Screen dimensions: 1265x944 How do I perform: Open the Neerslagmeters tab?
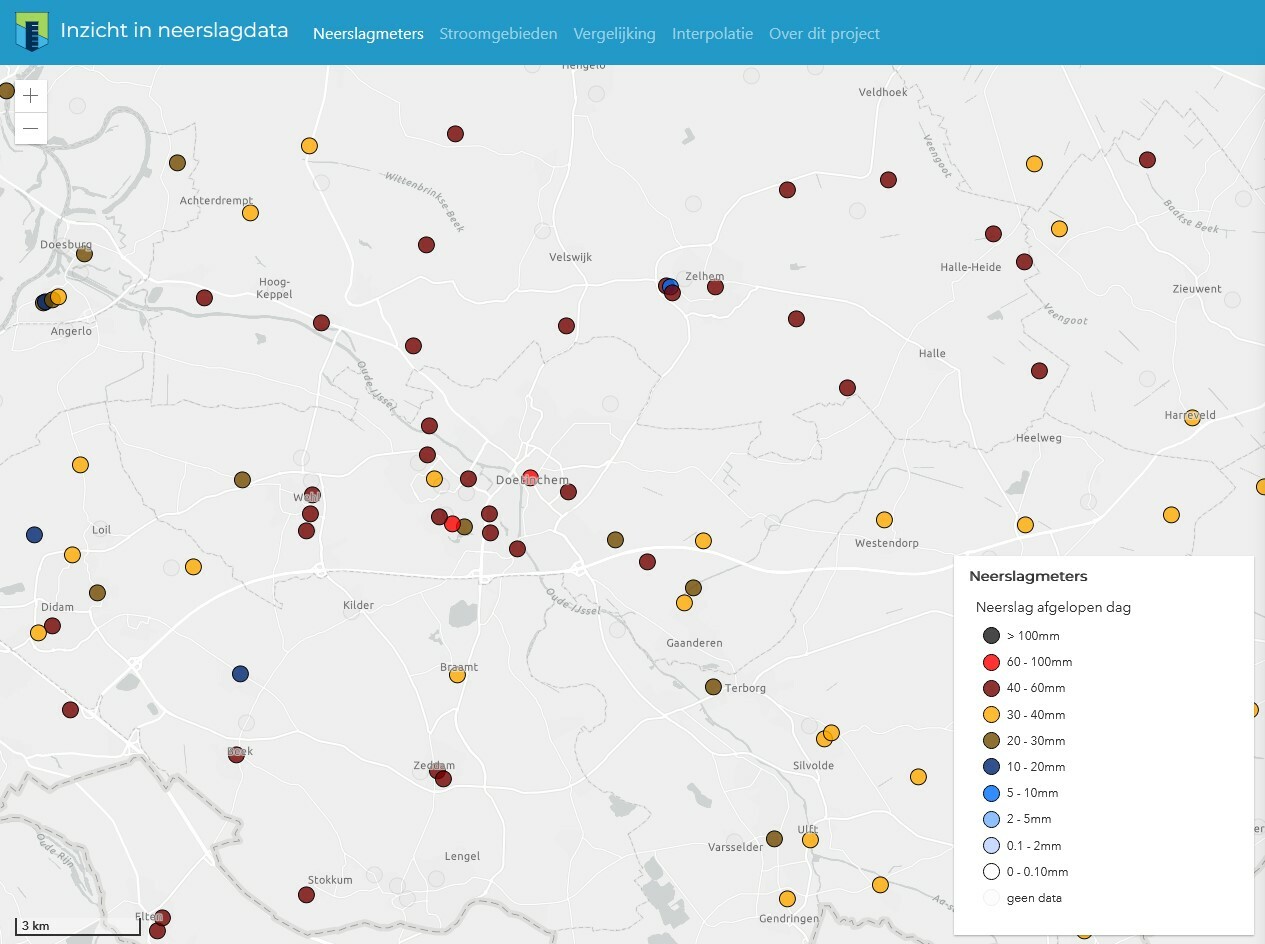[x=368, y=34]
